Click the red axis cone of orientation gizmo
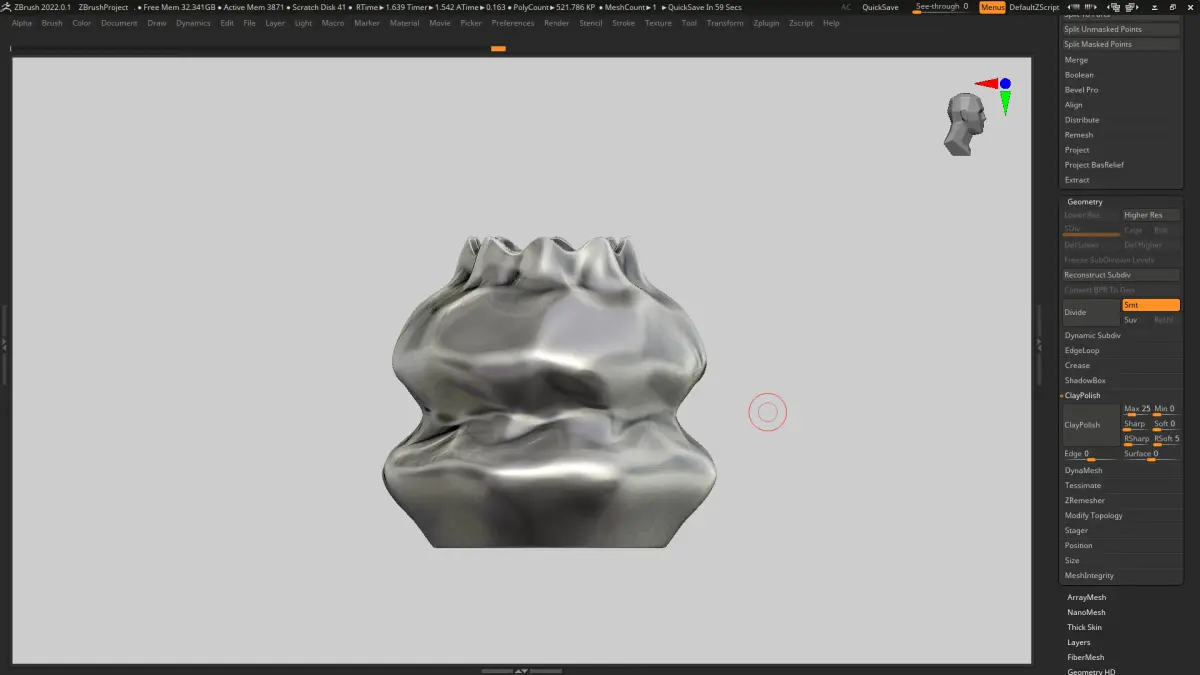This screenshot has width=1200, height=675. click(x=987, y=84)
